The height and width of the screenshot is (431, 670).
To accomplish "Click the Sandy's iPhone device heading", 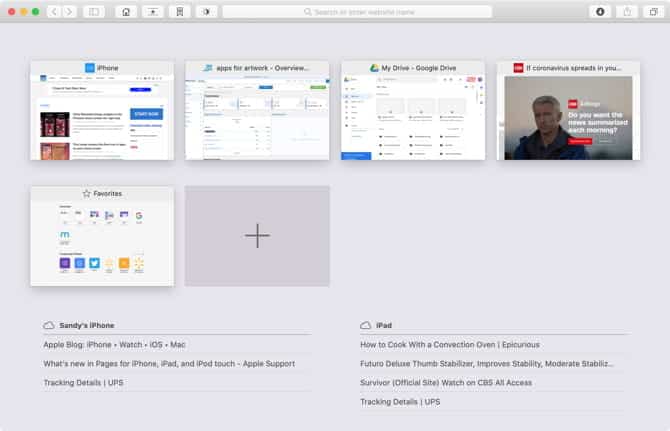I will [x=87, y=325].
